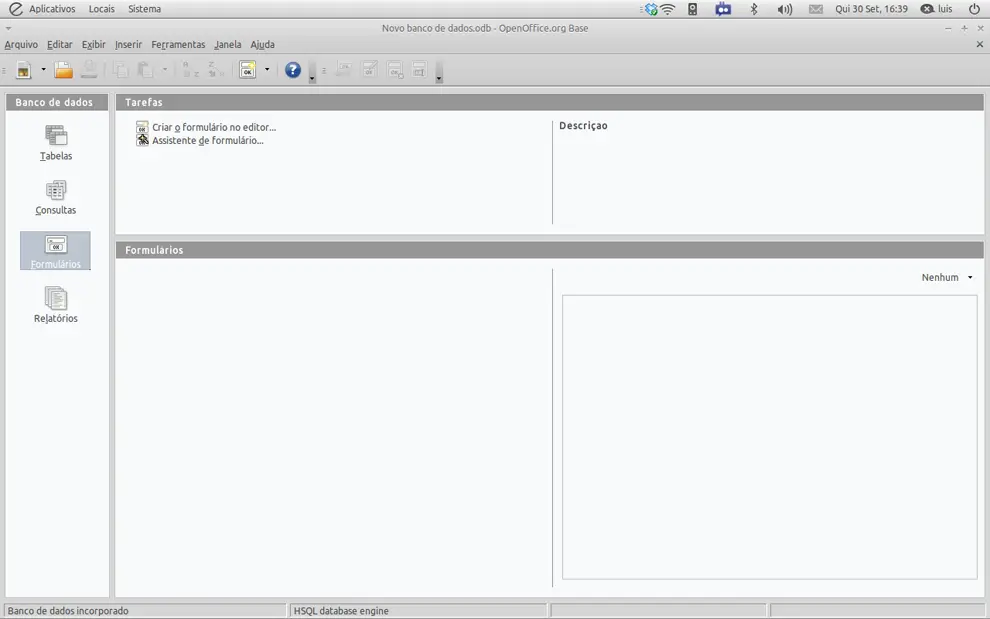Image resolution: width=990 pixels, height=619 pixels.
Task: Select Tabelas in the database pane
Action: tap(56, 143)
